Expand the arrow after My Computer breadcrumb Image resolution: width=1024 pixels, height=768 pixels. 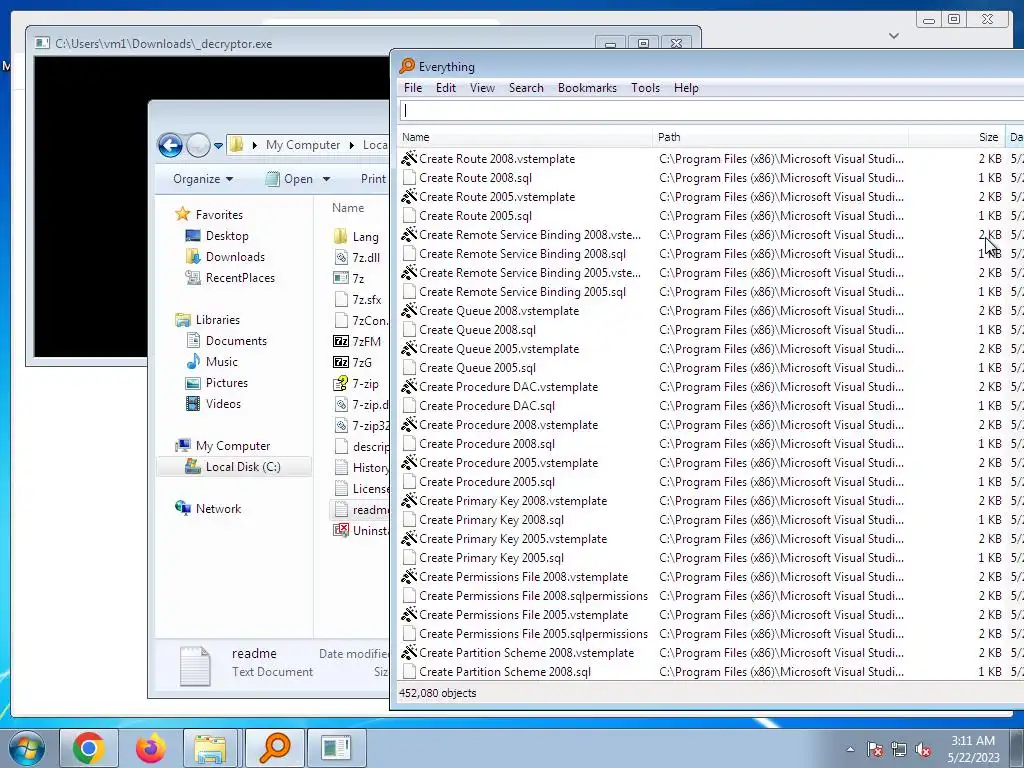(x=351, y=145)
